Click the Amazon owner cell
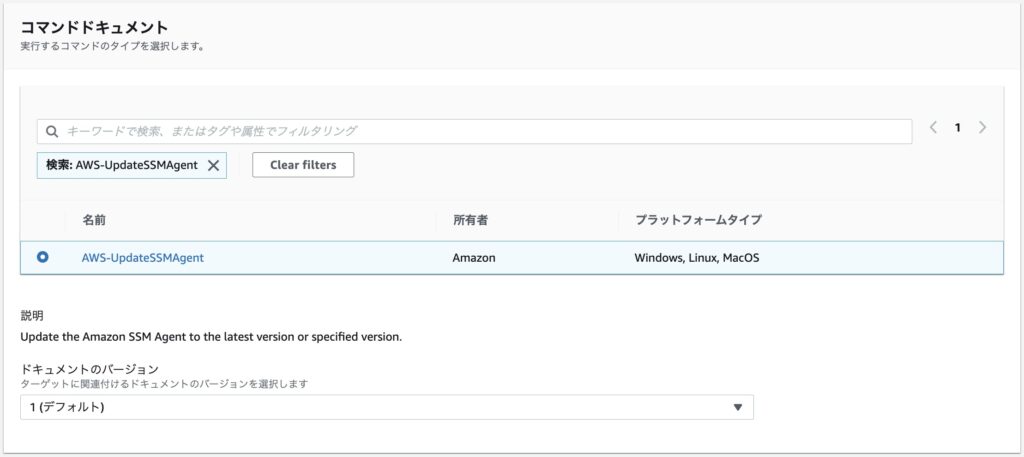Image resolution: width=1024 pixels, height=457 pixels. (x=473, y=258)
